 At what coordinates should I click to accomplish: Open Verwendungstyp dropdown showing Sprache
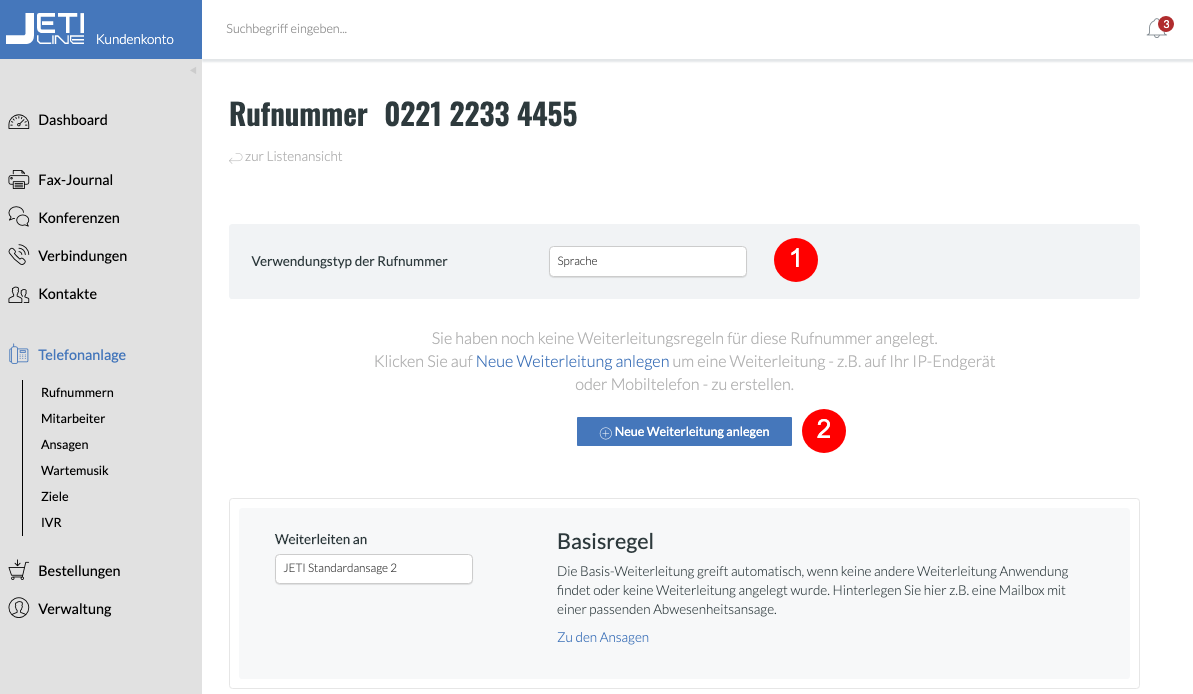pos(647,261)
